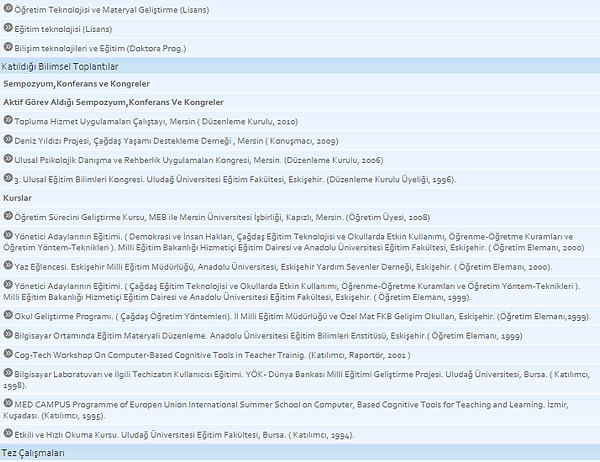Click Öğretim Sürecini Geliştirme Kursu entry text
The width and height of the screenshot is (600, 462).
[x=222, y=217]
